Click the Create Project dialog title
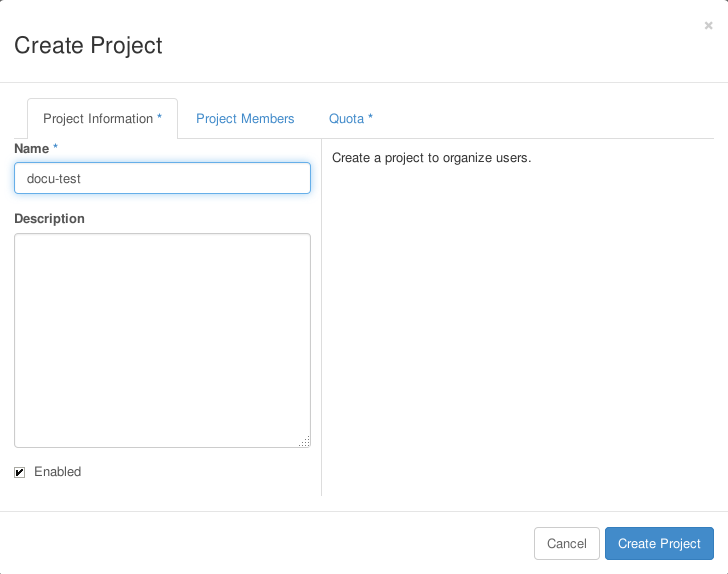 click(x=88, y=46)
